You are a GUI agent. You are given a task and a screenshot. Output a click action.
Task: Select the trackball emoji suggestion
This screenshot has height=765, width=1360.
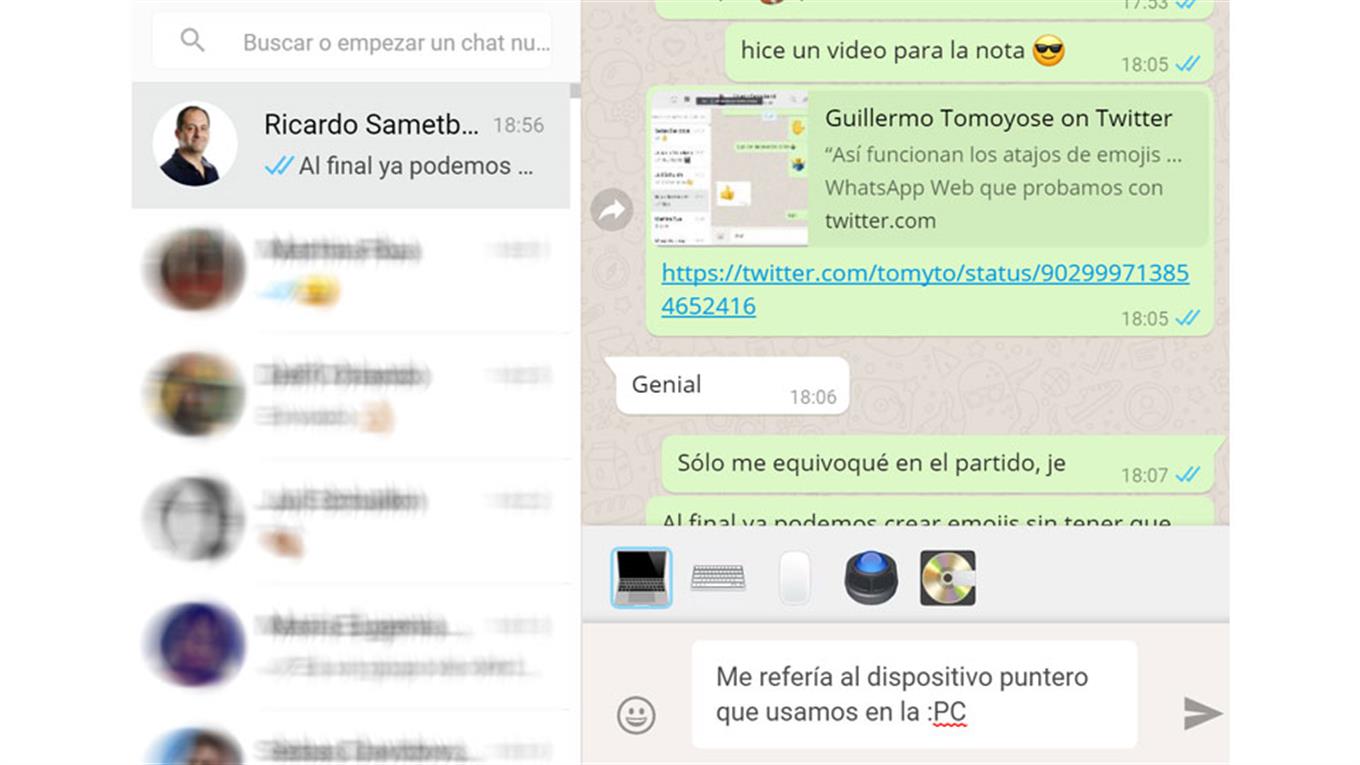pos(871,578)
